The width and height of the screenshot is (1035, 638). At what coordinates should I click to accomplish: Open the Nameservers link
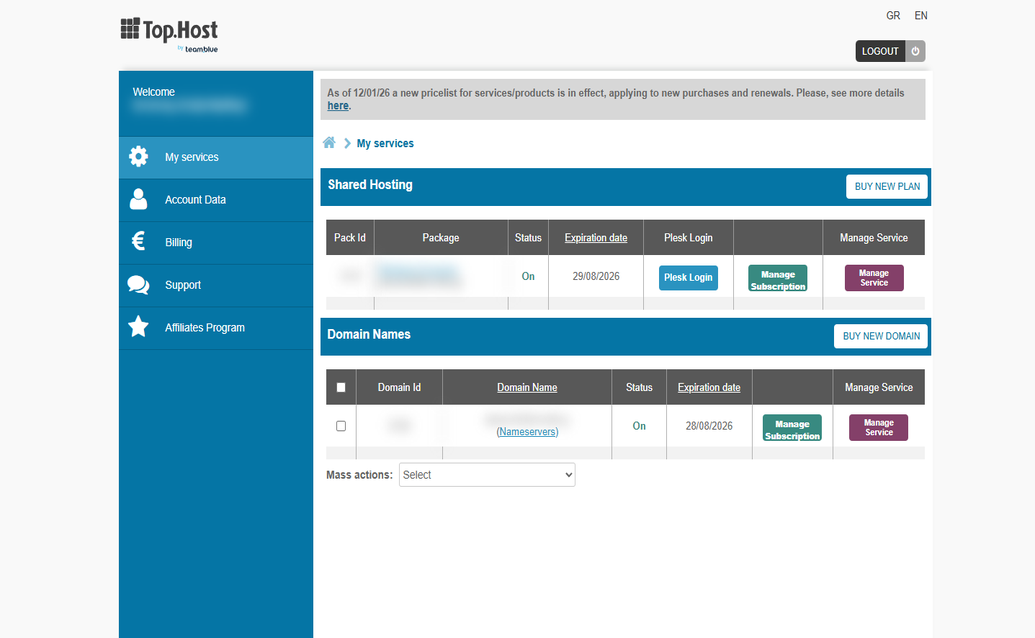click(x=527, y=431)
